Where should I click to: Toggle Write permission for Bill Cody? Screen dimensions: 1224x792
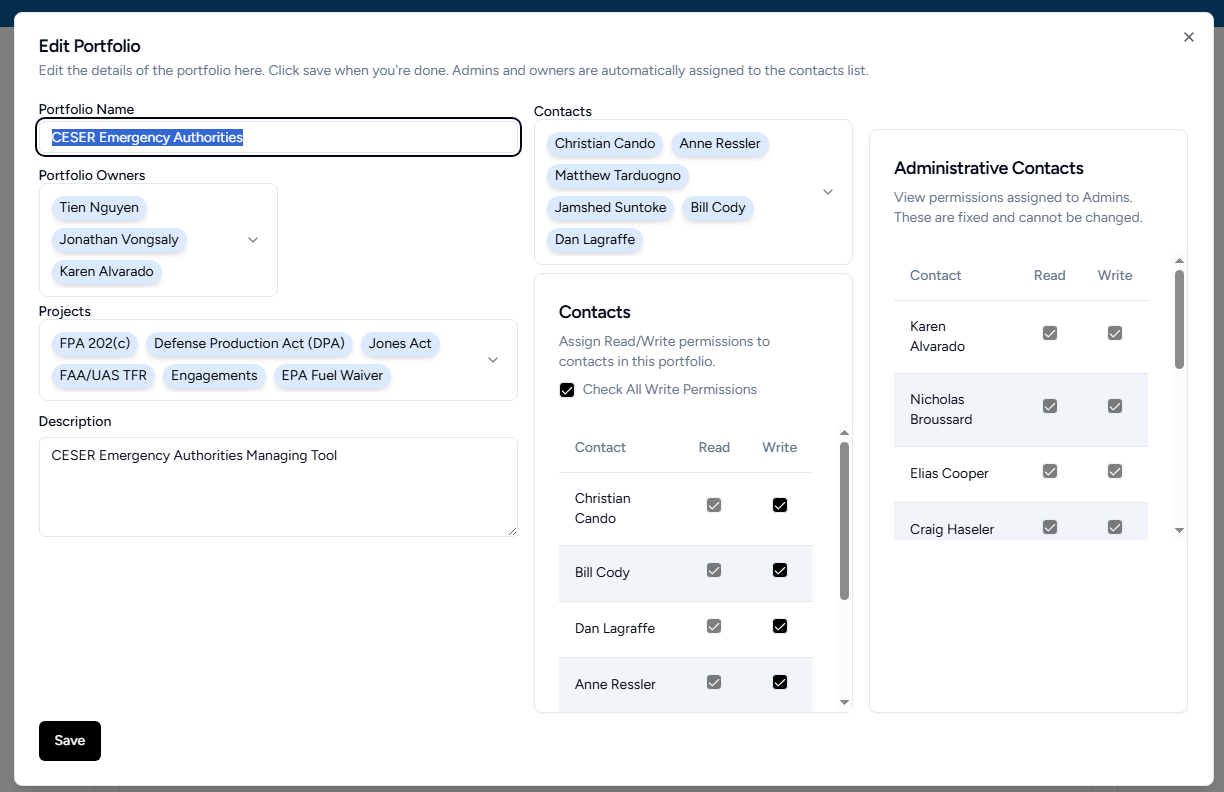click(780, 570)
